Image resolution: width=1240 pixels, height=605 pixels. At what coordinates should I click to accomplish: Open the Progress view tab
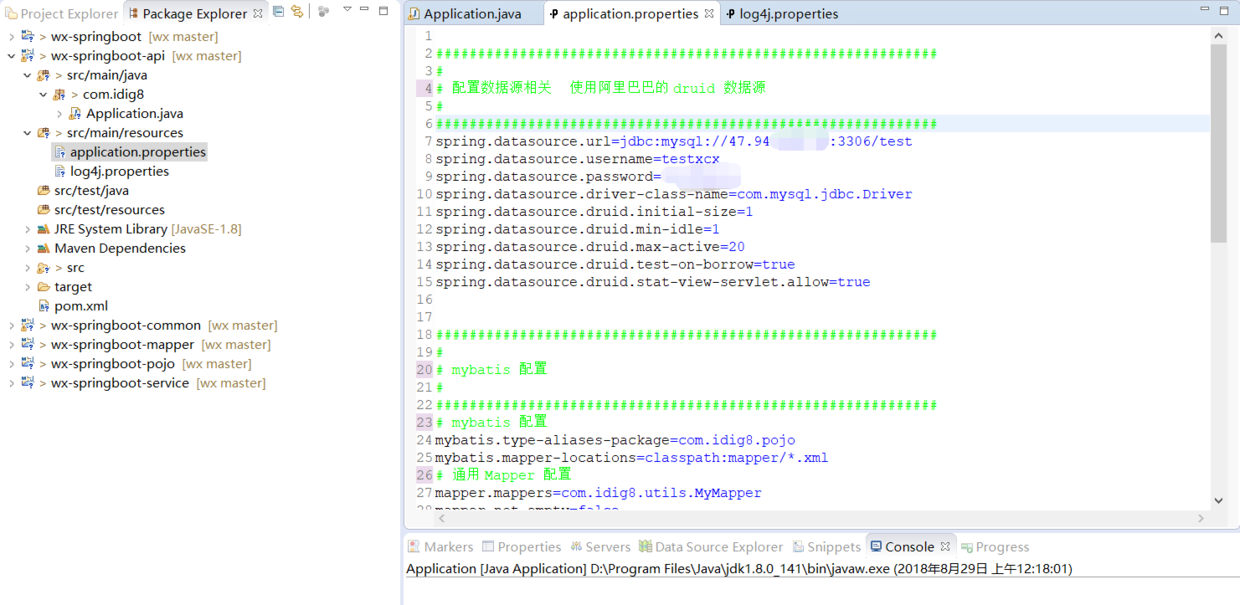995,547
